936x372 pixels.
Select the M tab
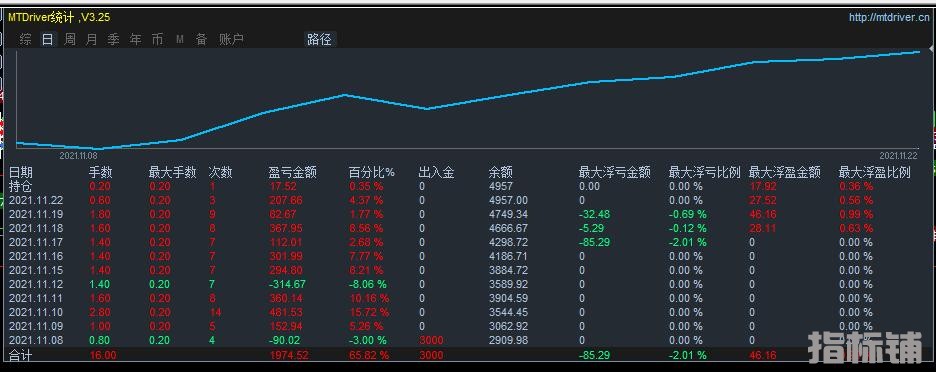[x=180, y=39]
